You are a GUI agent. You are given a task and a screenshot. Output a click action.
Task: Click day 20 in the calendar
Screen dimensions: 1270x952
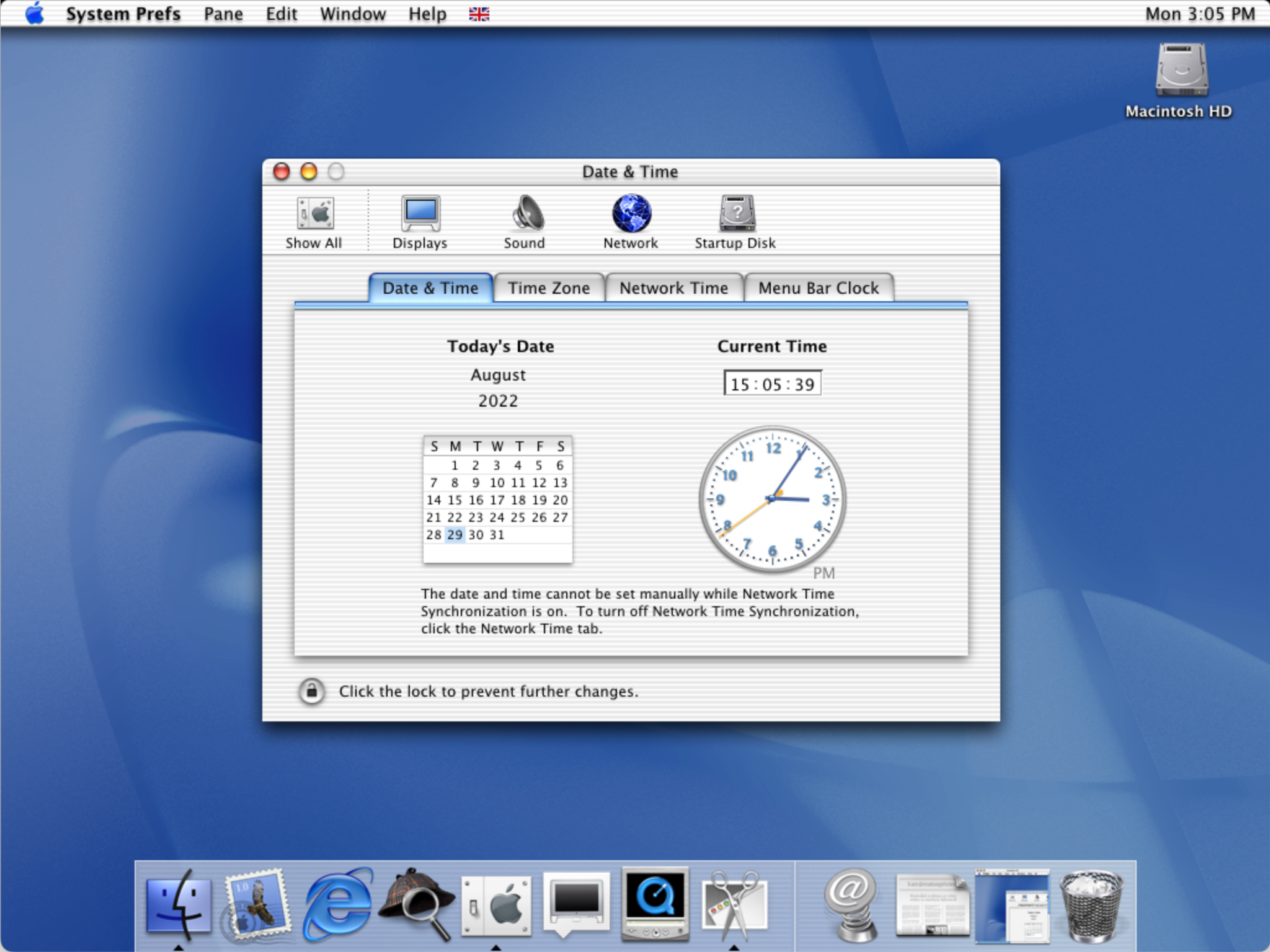pyautogui.click(x=560, y=500)
